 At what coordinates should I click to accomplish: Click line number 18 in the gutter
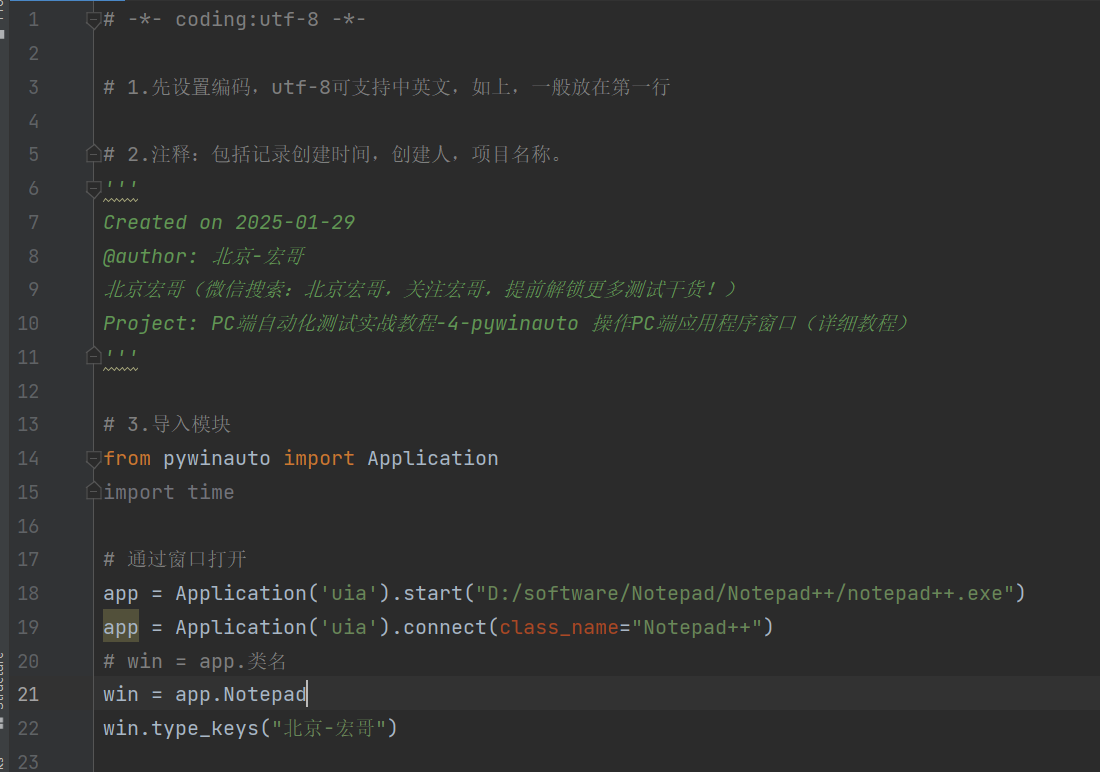[28, 594]
